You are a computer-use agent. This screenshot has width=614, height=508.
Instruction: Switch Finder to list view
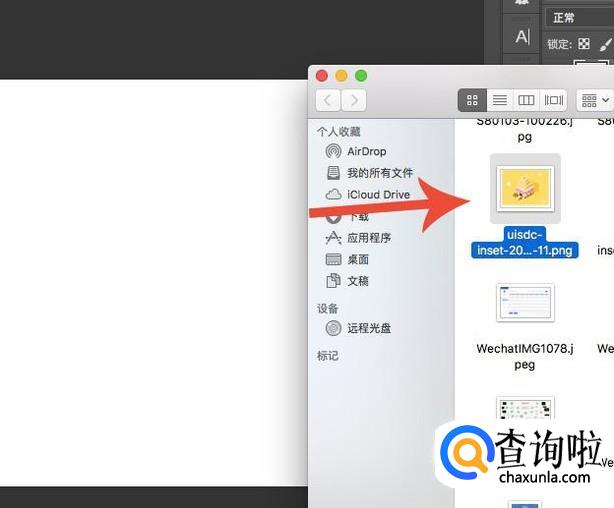tap(499, 100)
